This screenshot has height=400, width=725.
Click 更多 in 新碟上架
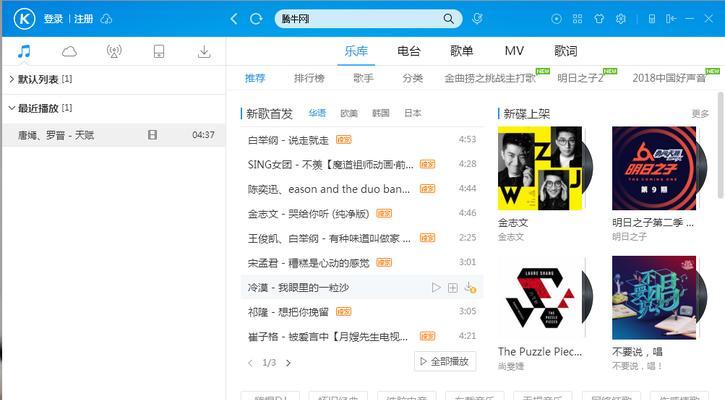click(700, 114)
